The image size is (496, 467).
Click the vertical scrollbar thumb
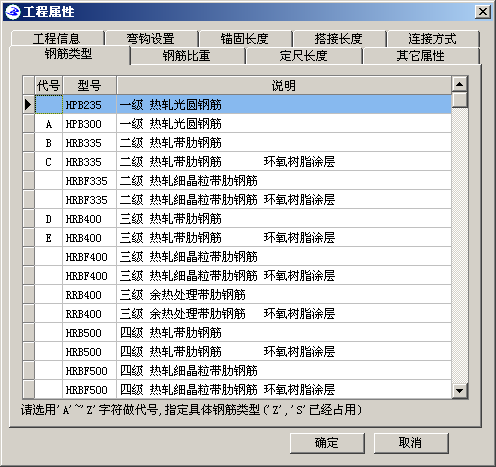460,100
